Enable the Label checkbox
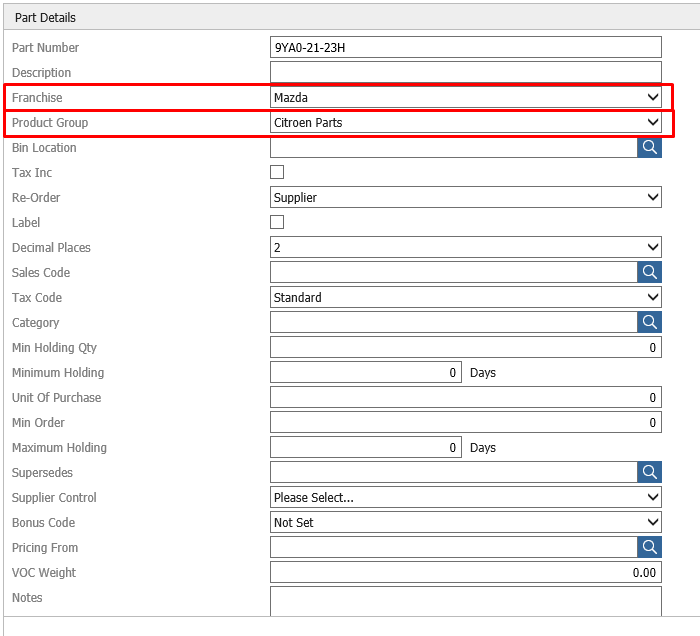The image size is (700, 636). [x=277, y=222]
